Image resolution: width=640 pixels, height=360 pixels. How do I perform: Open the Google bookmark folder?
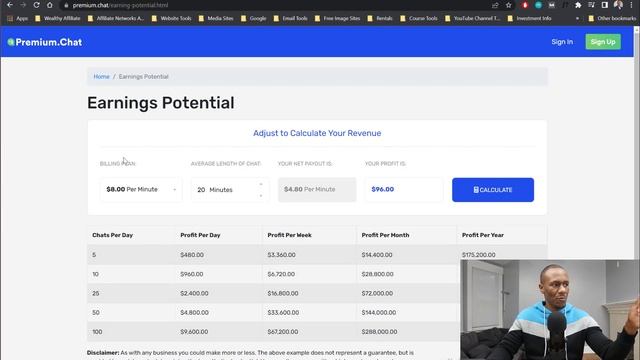pyautogui.click(x=253, y=18)
